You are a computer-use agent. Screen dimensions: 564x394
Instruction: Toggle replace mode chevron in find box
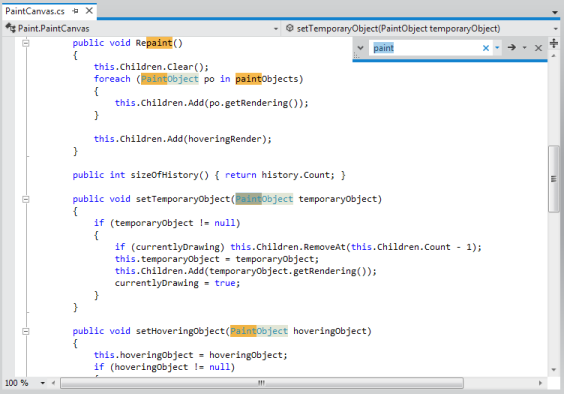click(x=360, y=47)
